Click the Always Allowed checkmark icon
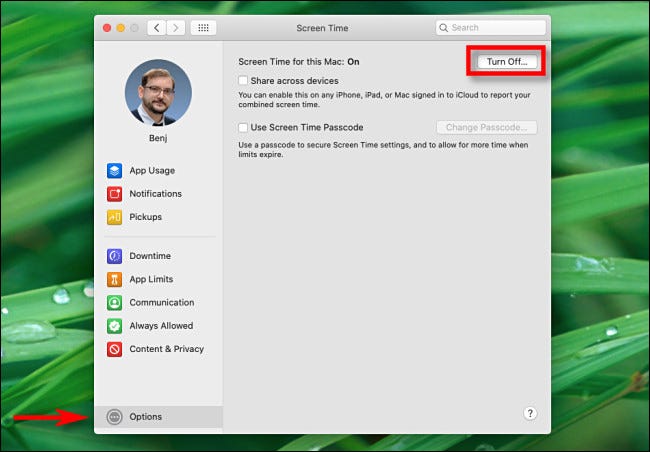This screenshot has height=452, width=650. [x=114, y=326]
